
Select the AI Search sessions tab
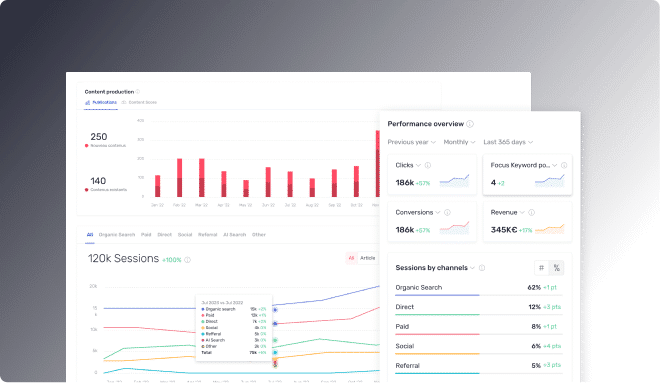click(x=234, y=235)
